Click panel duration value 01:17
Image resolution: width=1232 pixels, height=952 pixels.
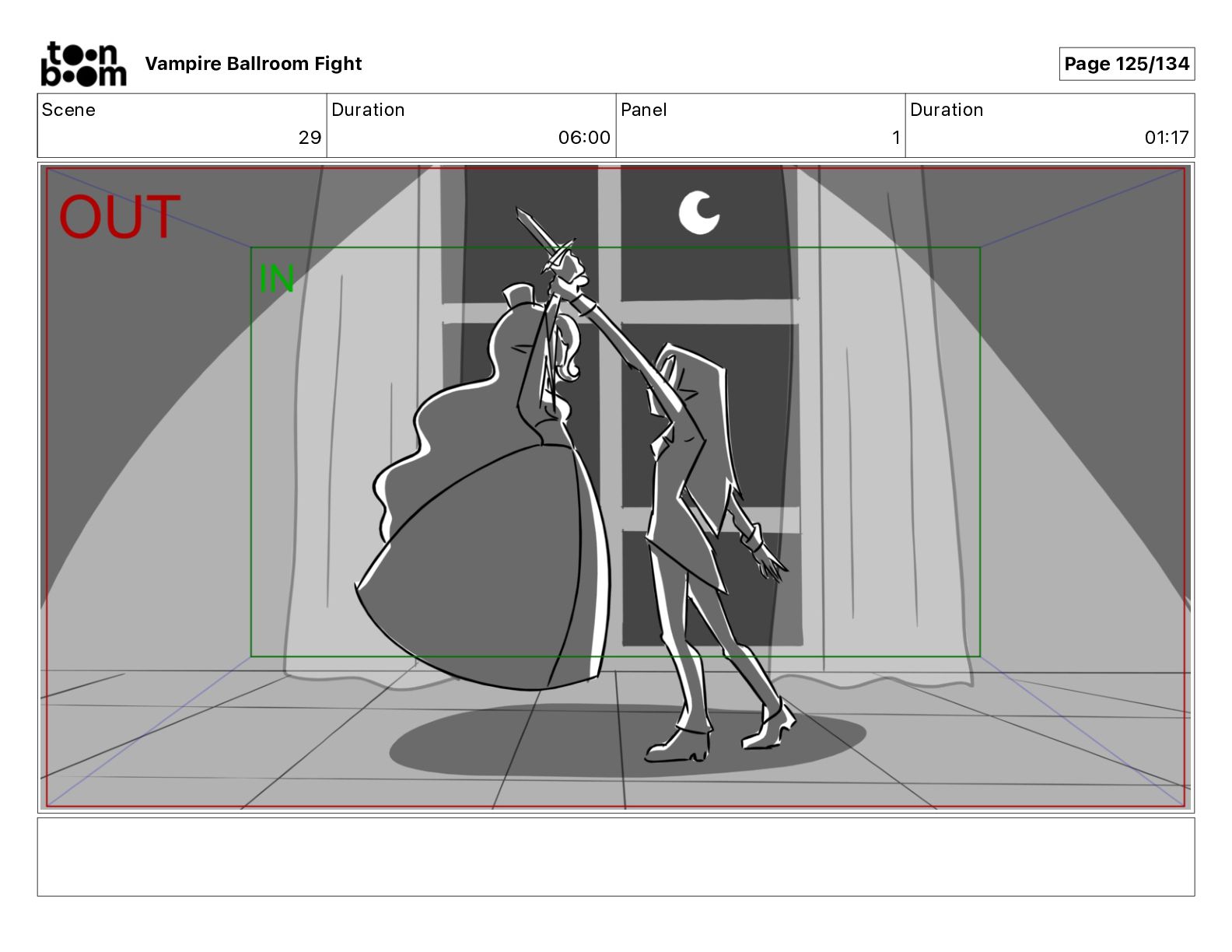click(x=1167, y=138)
